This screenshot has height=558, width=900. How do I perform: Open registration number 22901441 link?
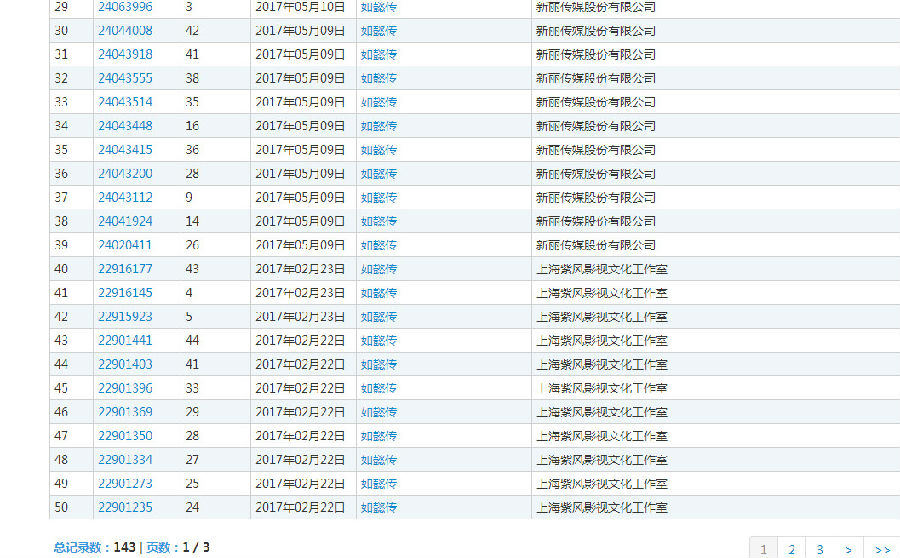(x=125, y=340)
